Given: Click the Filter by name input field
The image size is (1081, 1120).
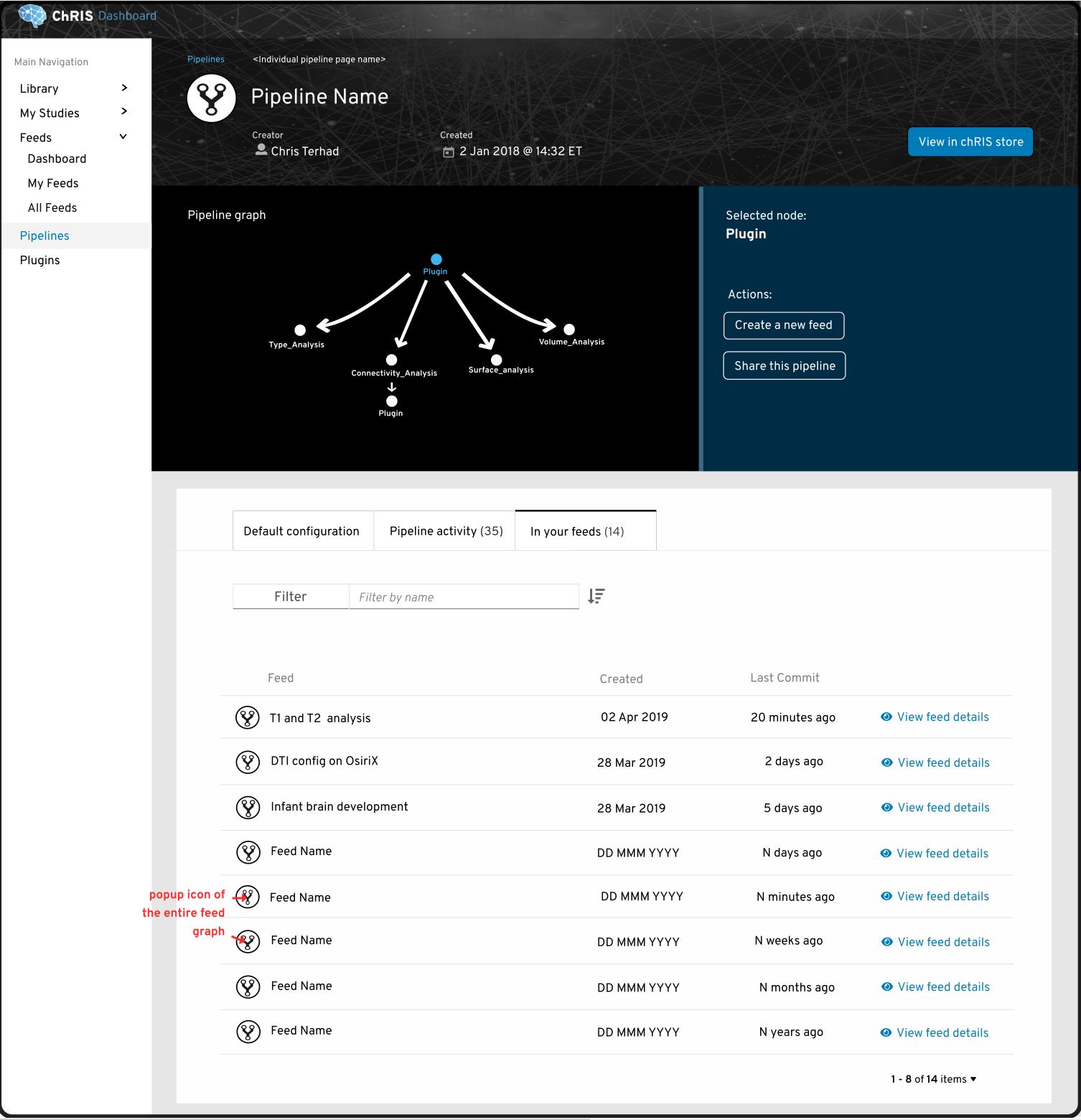Looking at the screenshot, I should tap(464, 596).
